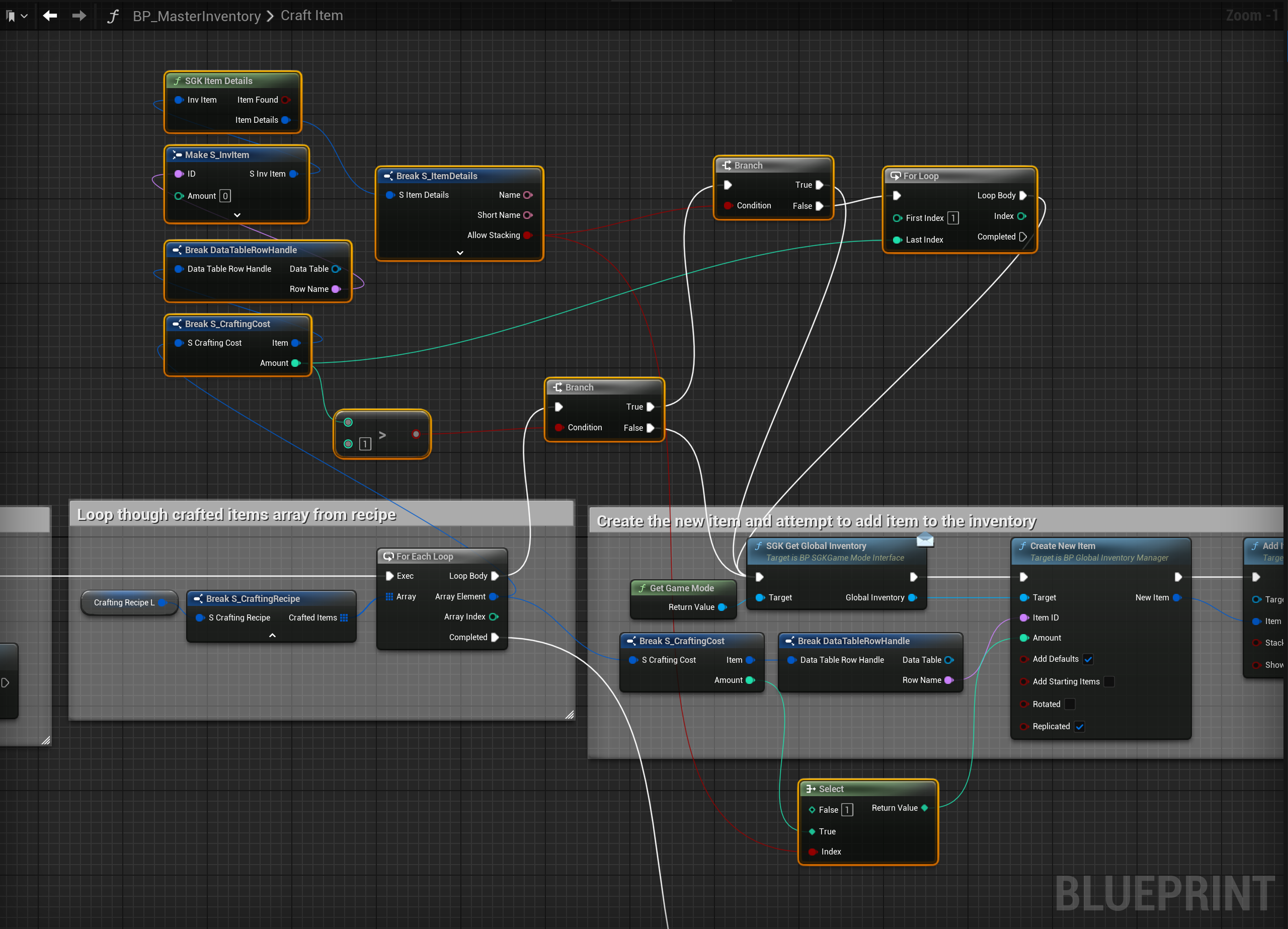1288x929 pixels.
Task: Expand the Break S_ItemDetails node pins
Action: [459, 253]
